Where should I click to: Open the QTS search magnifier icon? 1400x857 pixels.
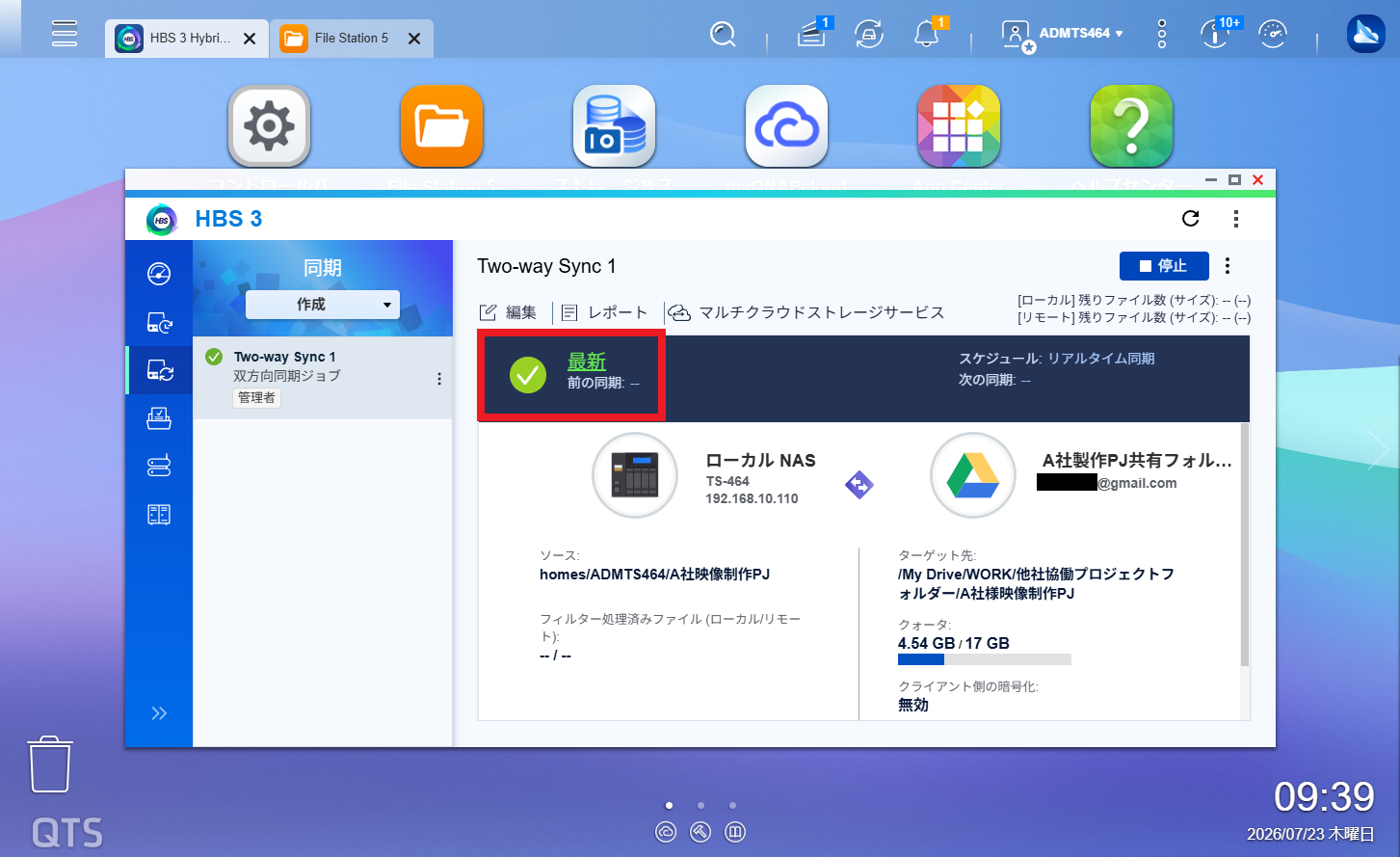tap(723, 35)
